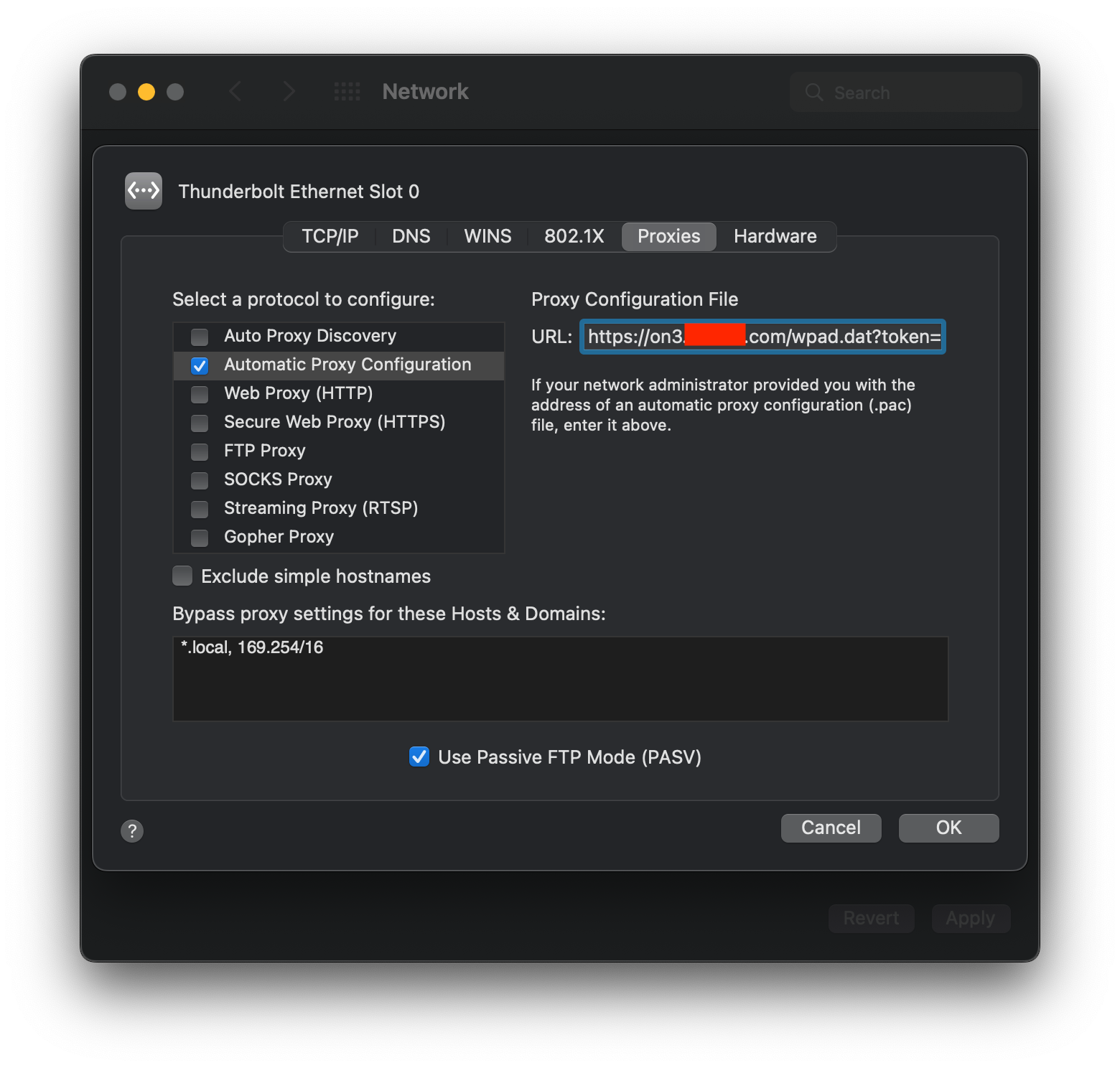The height and width of the screenshot is (1068, 1120).
Task: Enable Web Proxy (HTTP) checkbox
Action: [x=200, y=394]
